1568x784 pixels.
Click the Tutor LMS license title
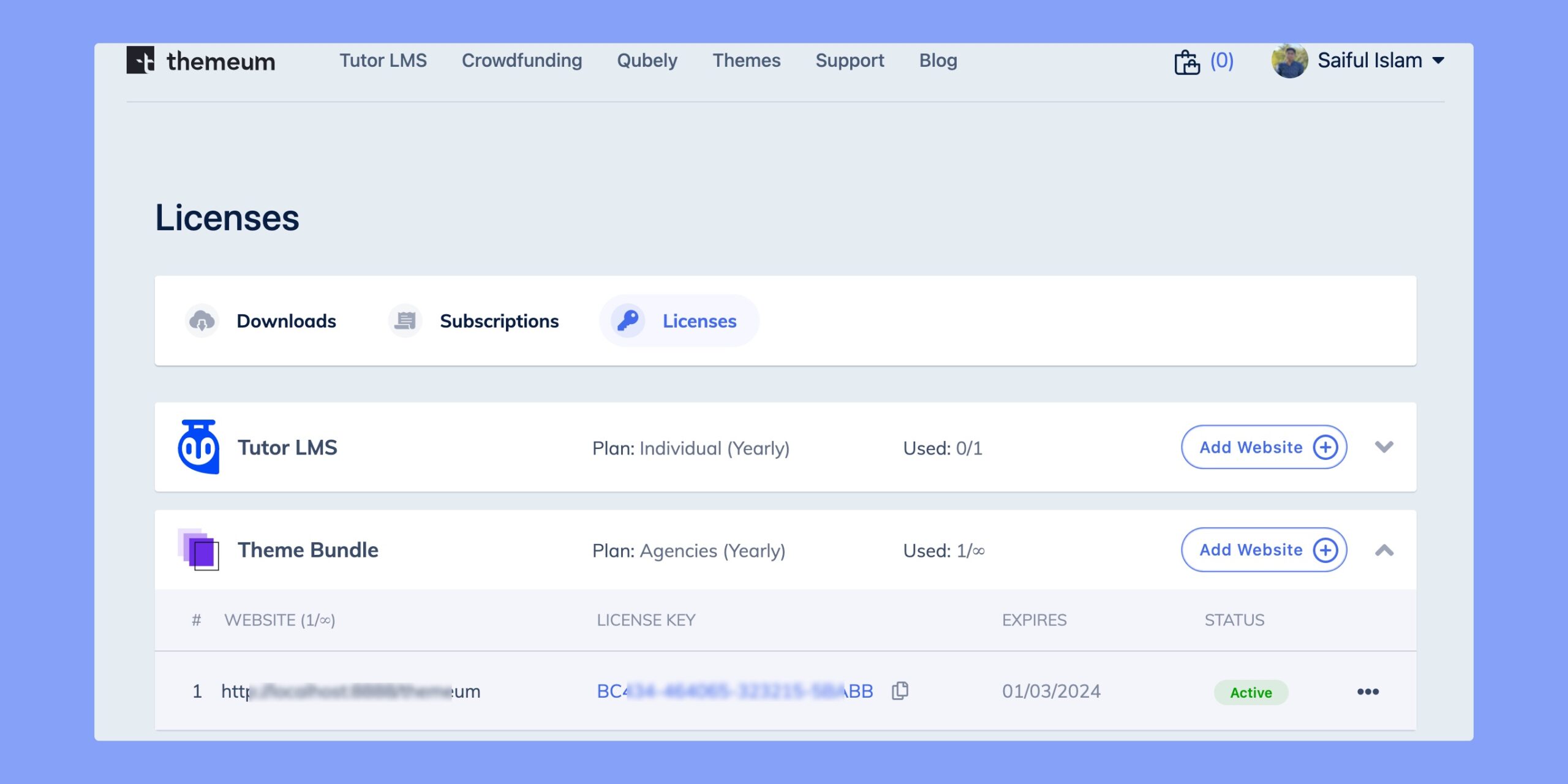pyautogui.click(x=287, y=447)
